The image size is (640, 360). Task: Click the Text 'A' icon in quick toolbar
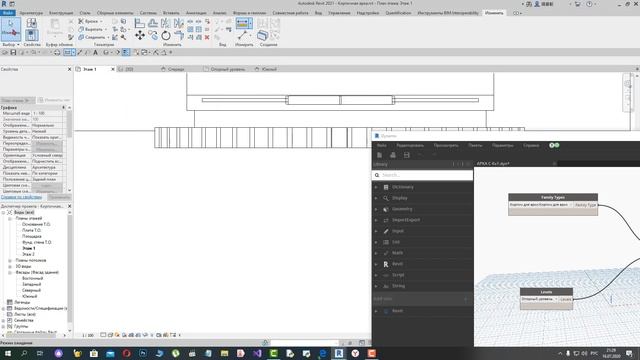(x=96, y=52)
